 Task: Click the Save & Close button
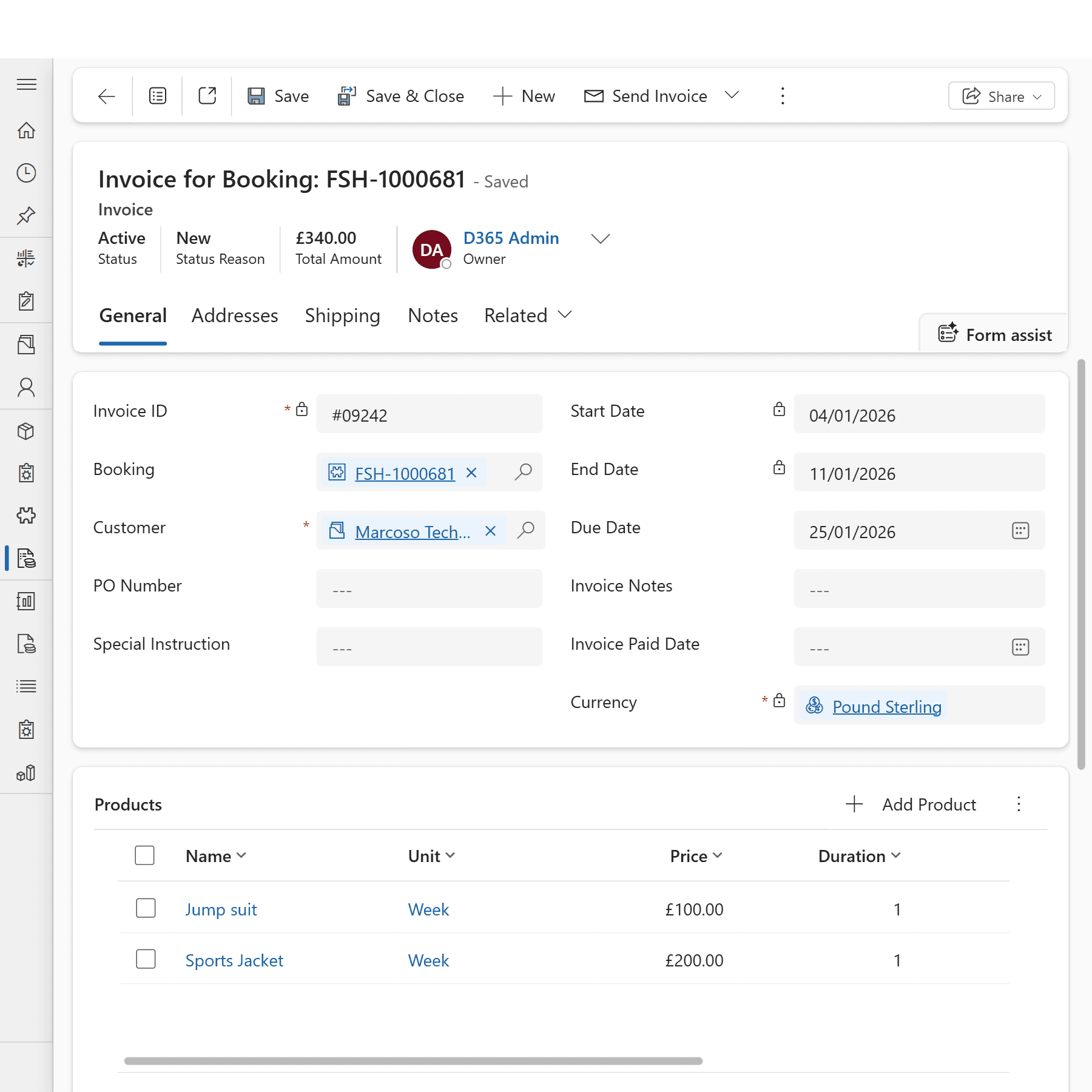(x=401, y=96)
